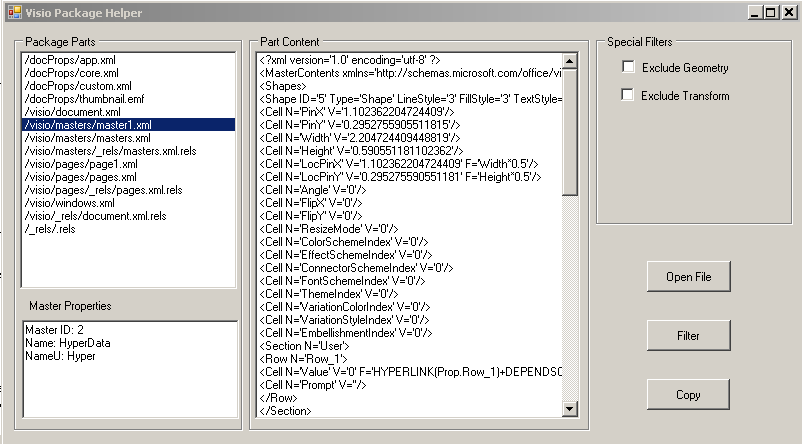Select /docProps/app.xml in Package Parts
The width and height of the screenshot is (802, 444).
tap(128, 60)
